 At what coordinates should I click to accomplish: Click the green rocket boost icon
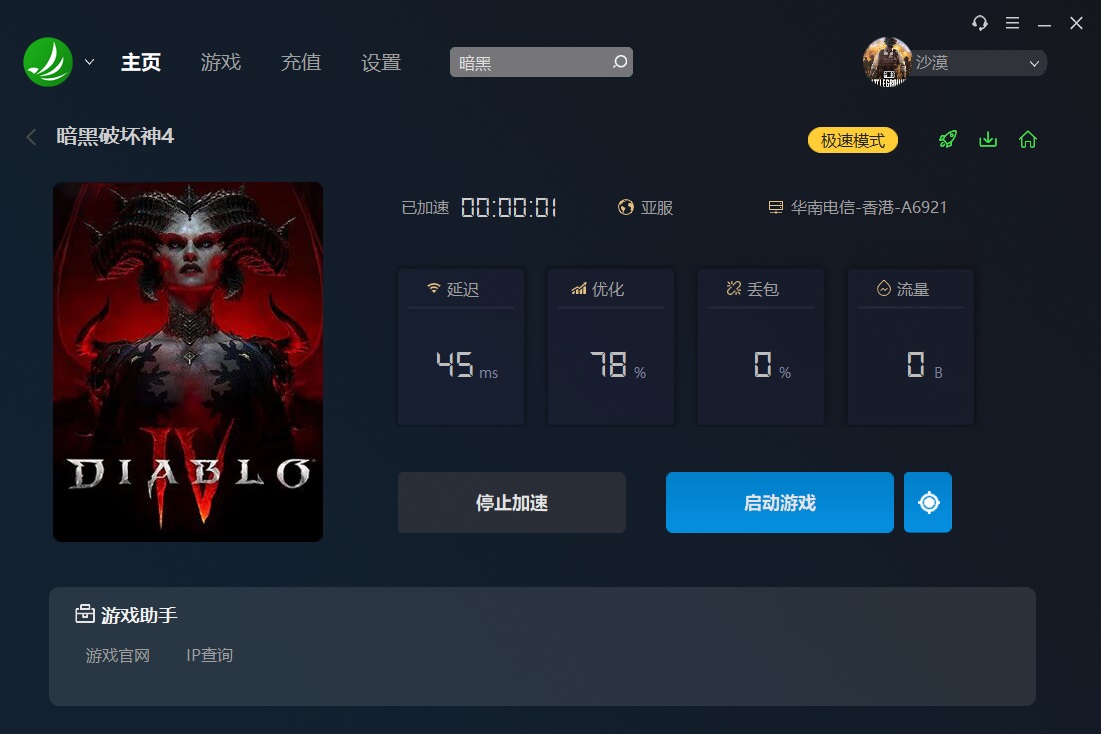pyautogui.click(x=948, y=139)
